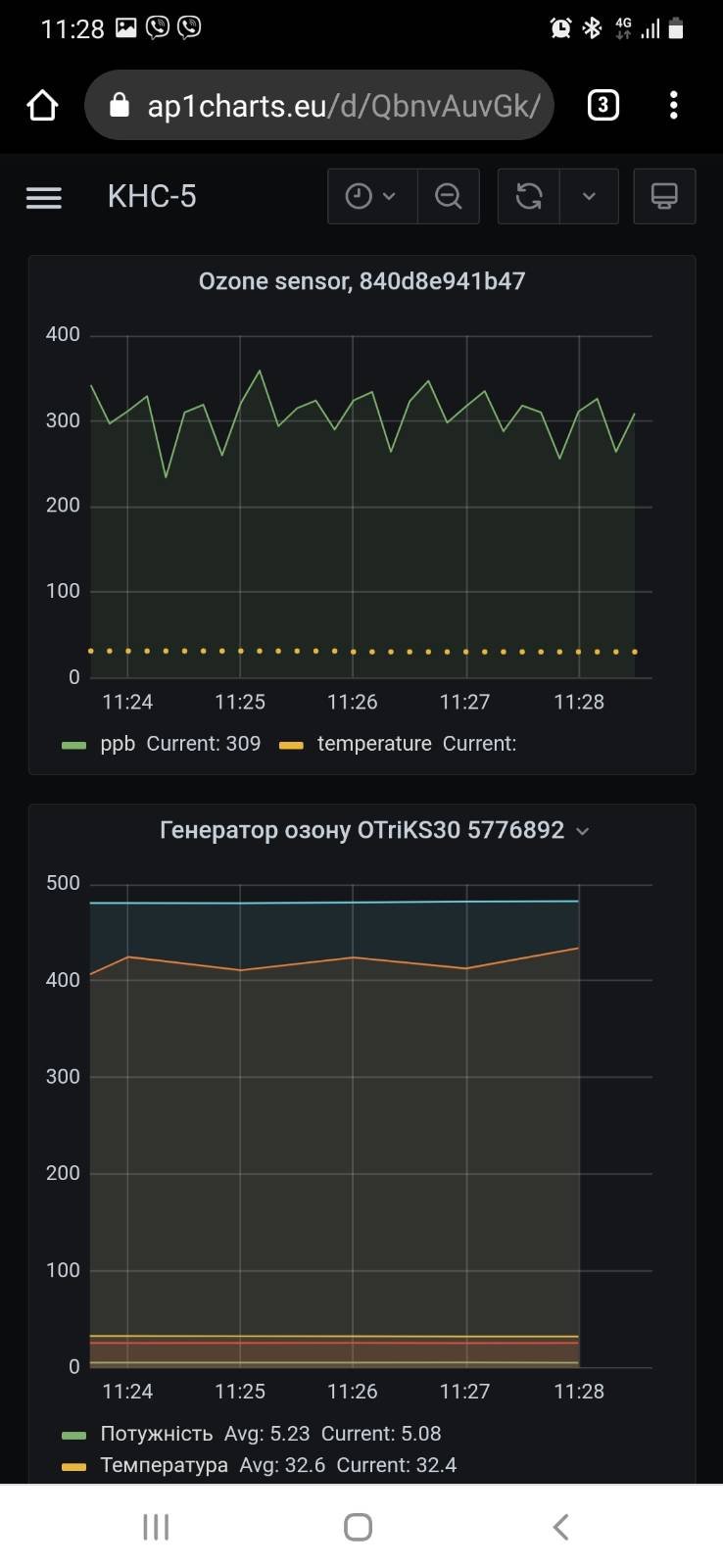Viewport: 723px width, 1568px height.
Task: Toggle the temperature series in legend
Action: click(x=374, y=744)
